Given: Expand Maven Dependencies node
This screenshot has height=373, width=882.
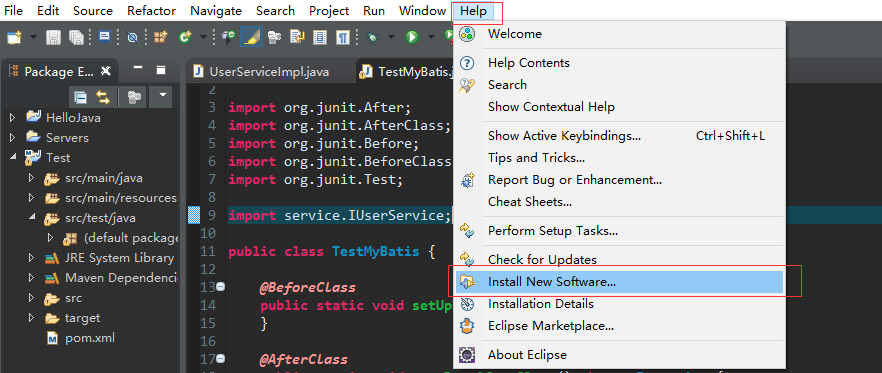Looking at the screenshot, I should pyautogui.click(x=32, y=278).
